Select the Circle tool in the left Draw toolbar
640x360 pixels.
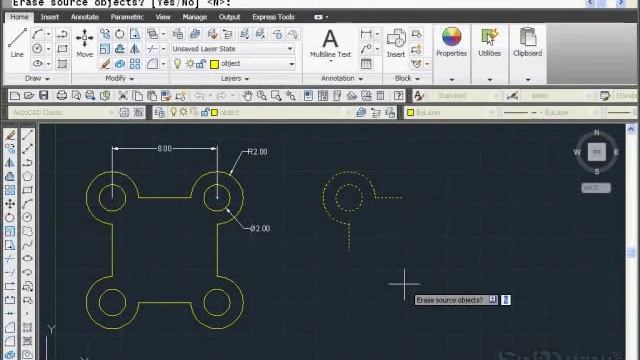27,217
